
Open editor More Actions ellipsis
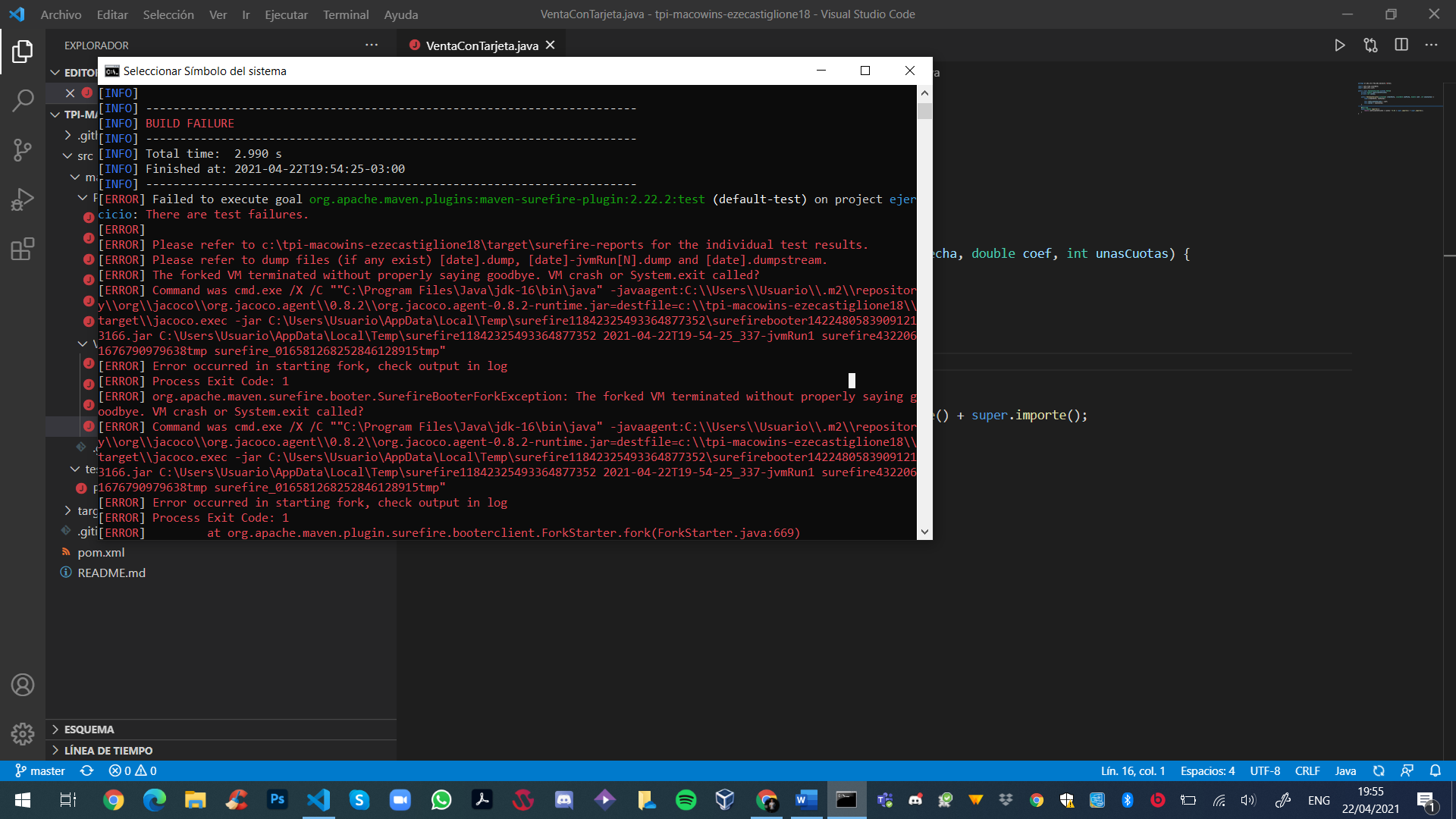point(1431,45)
